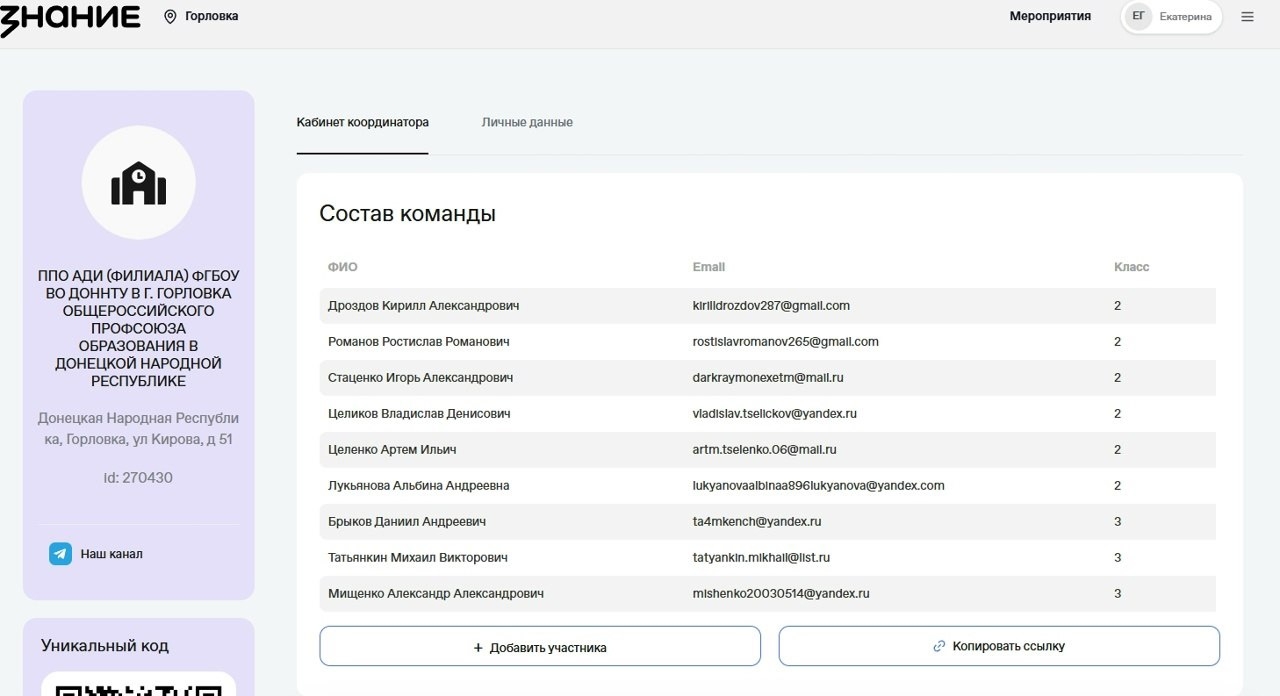
Task: Click email mishenko20030514@yandex.ru
Action: pyautogui.click(x=780, y=593)
